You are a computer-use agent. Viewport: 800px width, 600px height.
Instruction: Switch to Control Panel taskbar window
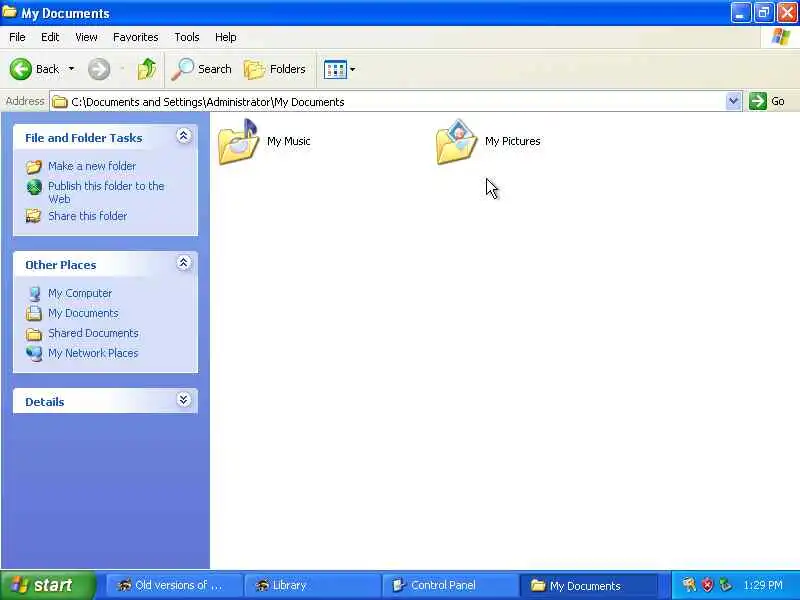click(x=450, y=585)
